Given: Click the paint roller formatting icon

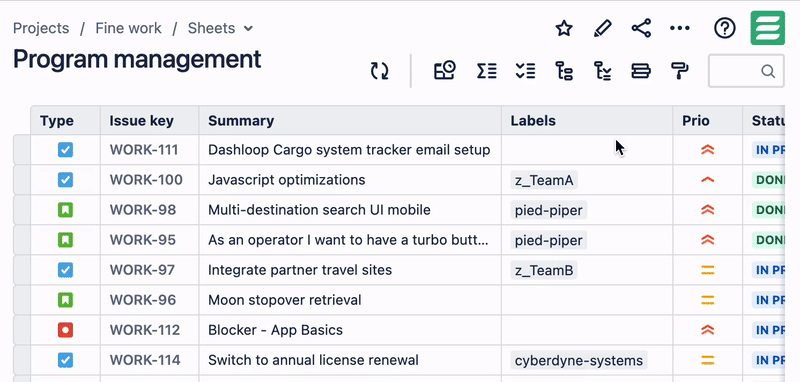Looking at the screenshot, I should coord(680,71).
